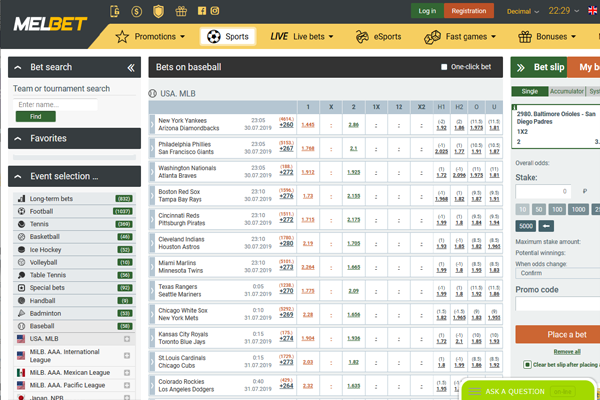This screenshot has width=600, height=400.
Task: Click the dollar payments icon
Action: click(136, 11)
